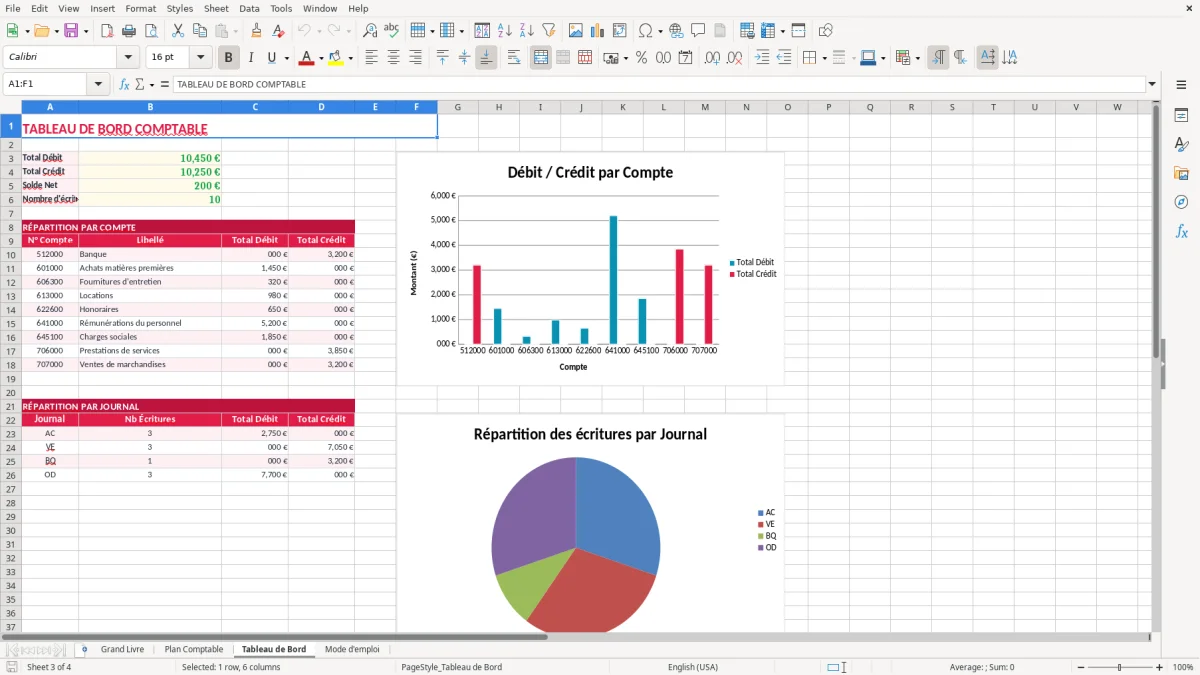1200x675 pixels.
Task: Toggle Bold formatting
Action: (228, 58)
